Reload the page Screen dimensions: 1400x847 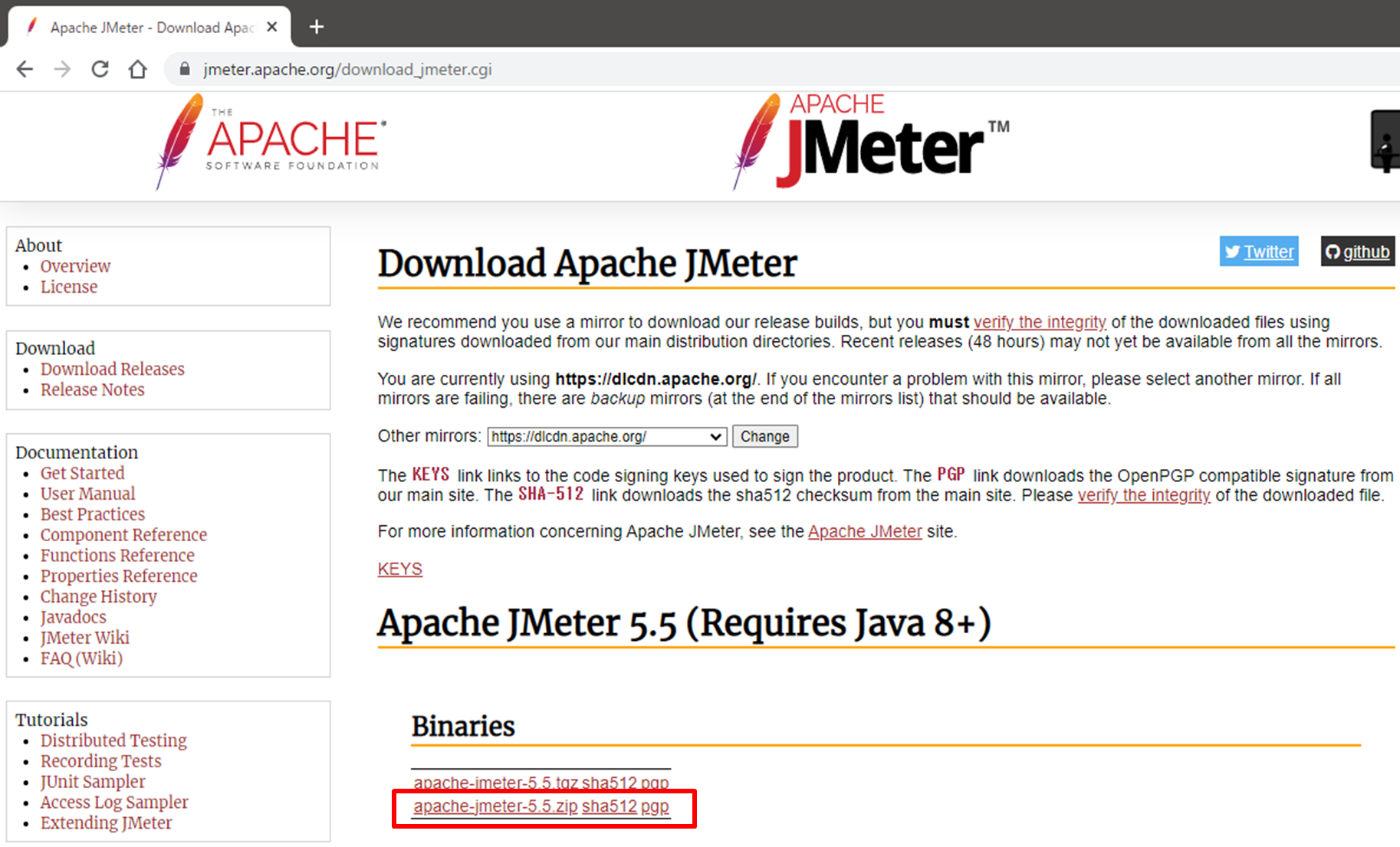point(100,69)
